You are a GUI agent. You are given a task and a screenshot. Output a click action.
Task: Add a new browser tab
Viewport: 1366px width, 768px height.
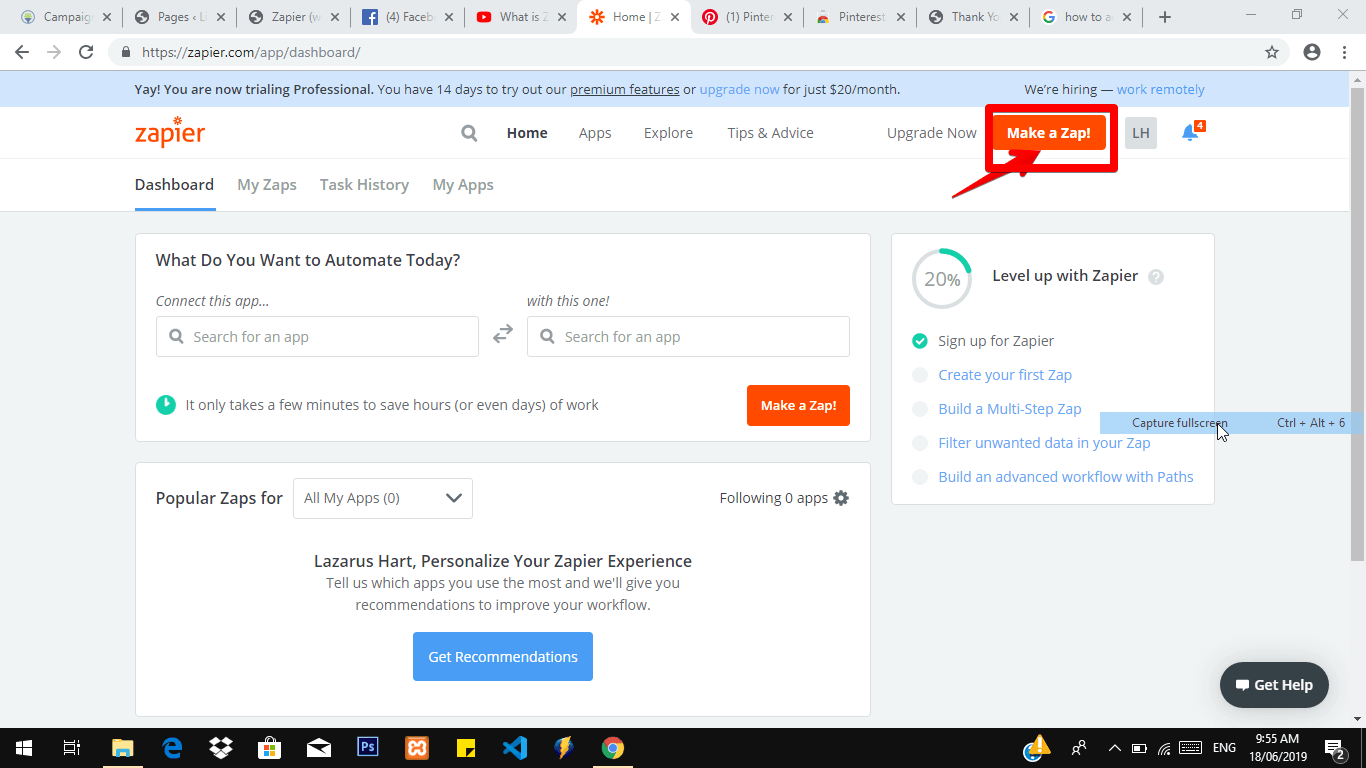coord(1164,17)
